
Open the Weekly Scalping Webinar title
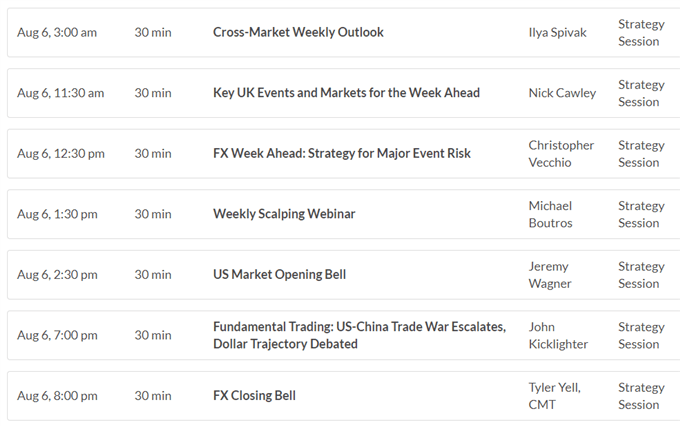(x=284, y=214)
